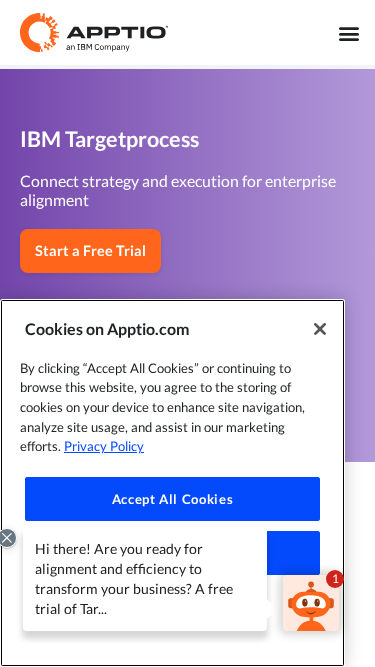Click the orange Apptio circle logo
The image size is (375, 667).
pyautogui.click(x=40, y=32)
